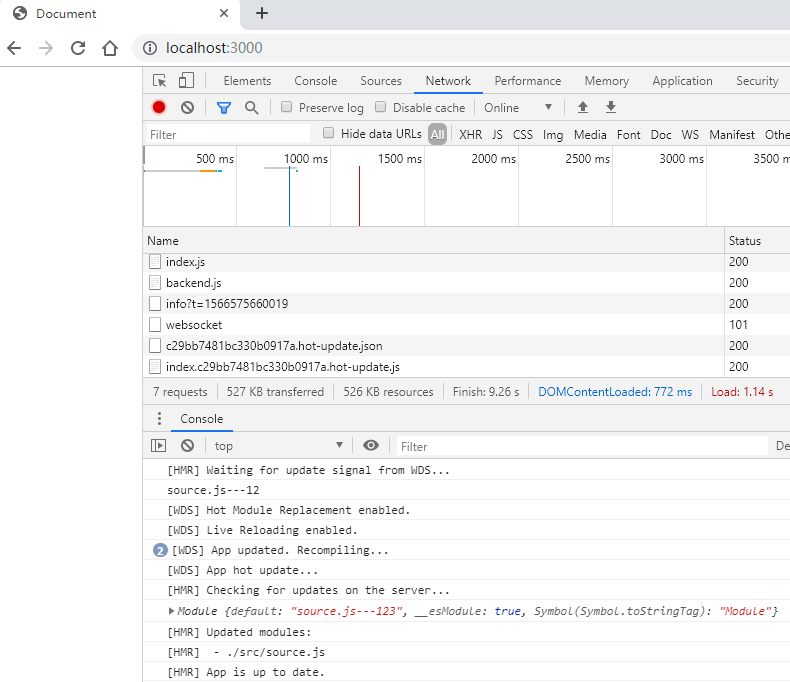This screenshot has width=790, height=682.
Task: Create a live expression eye icon
Action: coord(371,445)
